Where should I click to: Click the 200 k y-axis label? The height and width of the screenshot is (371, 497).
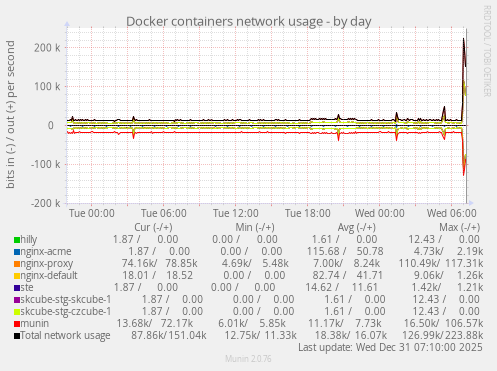click(47, 48)
